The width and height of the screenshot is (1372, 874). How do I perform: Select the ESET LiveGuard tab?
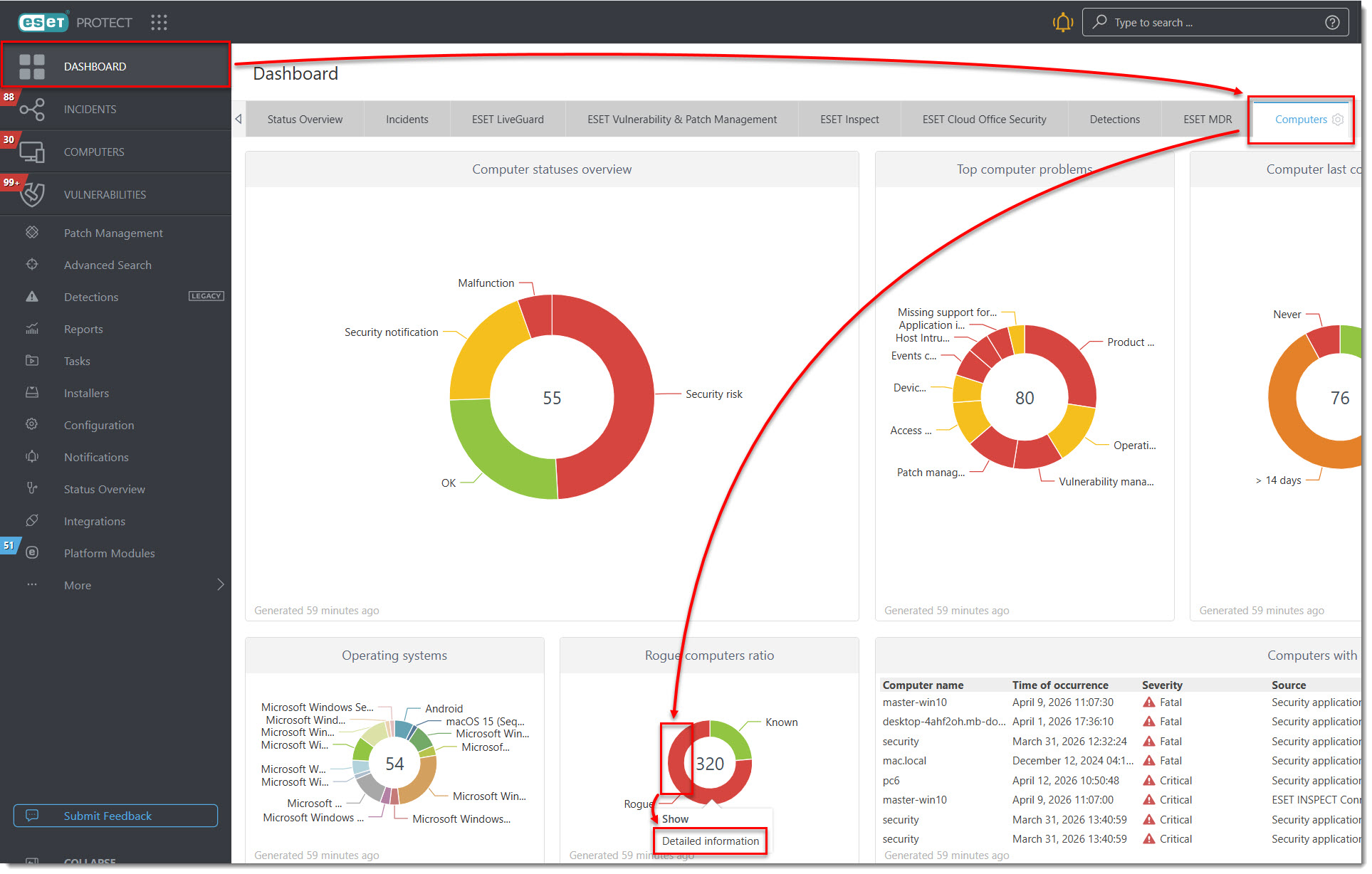508,120
